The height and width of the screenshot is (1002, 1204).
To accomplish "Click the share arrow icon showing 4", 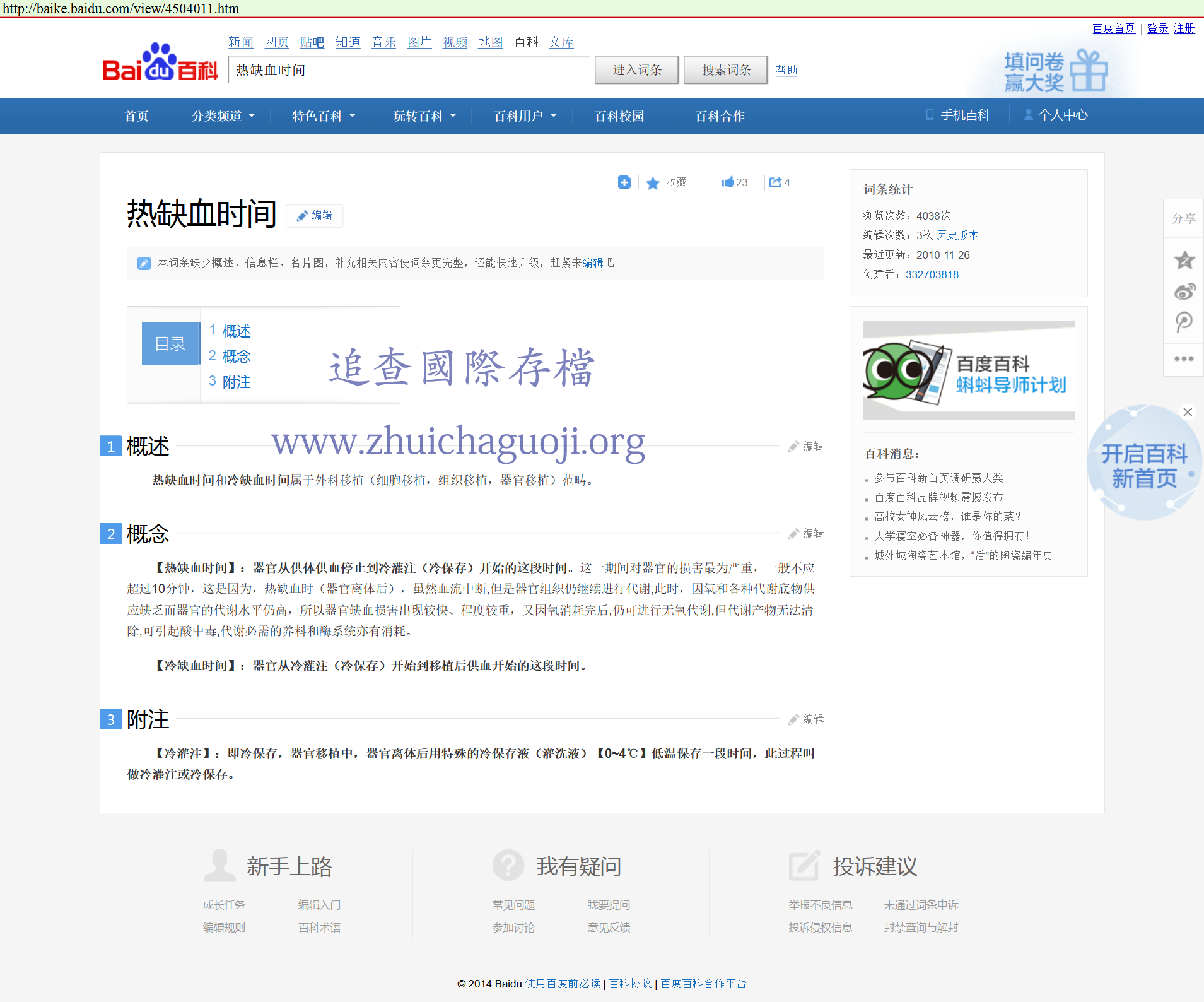I will [775, 182].
